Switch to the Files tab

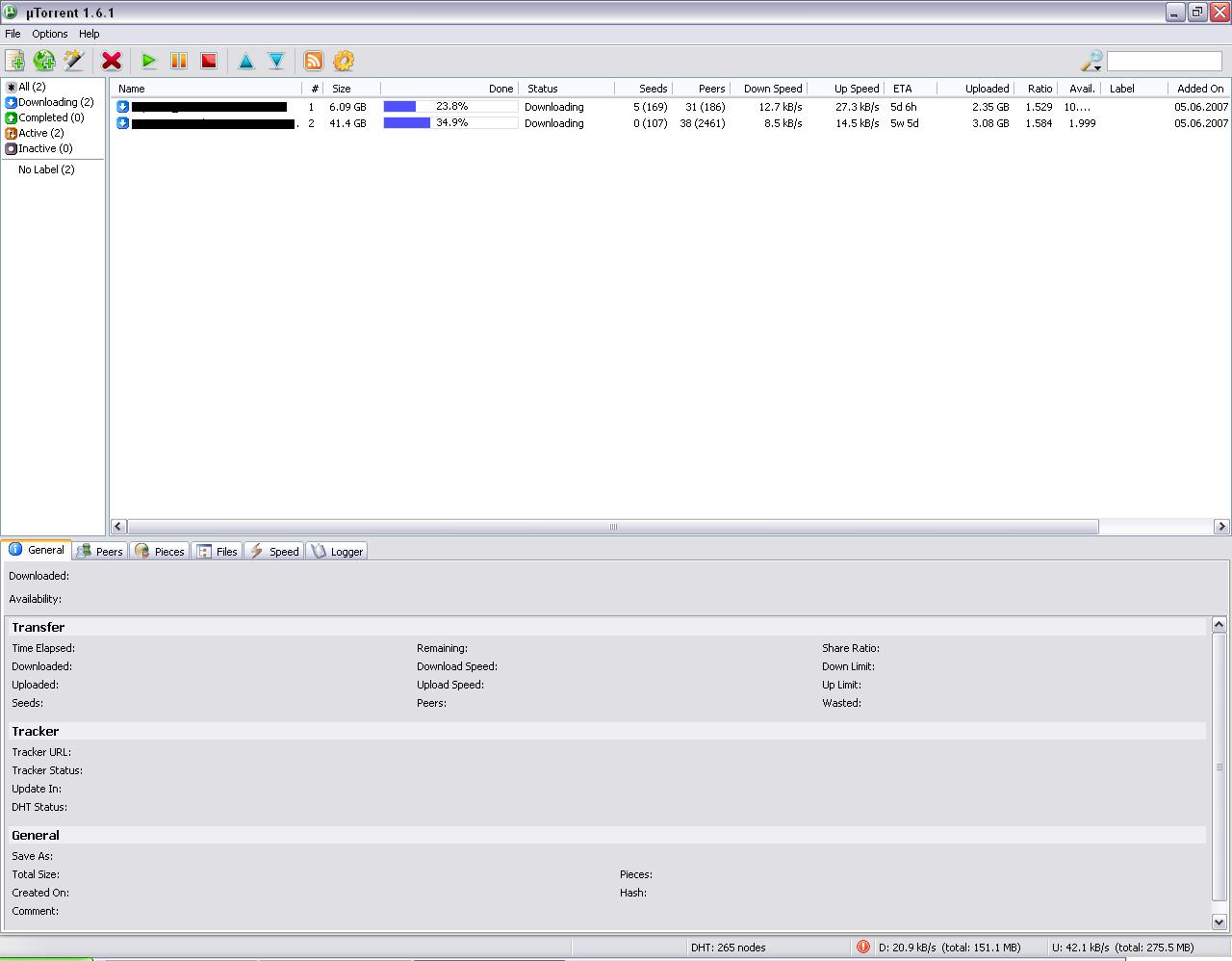pyautogui.click(x=217, y=552)
